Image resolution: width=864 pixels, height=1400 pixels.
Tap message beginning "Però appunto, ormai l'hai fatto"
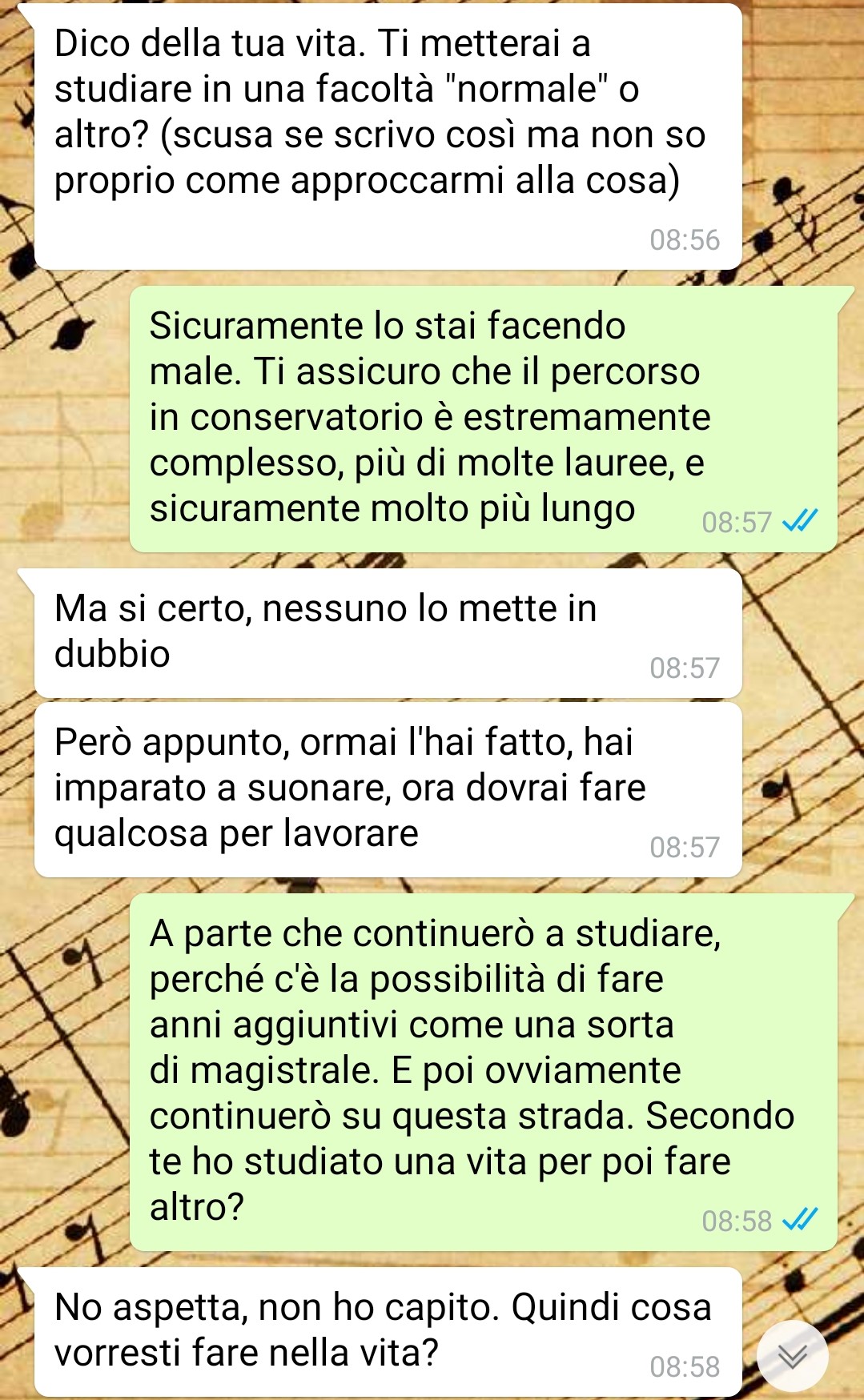pos(388,789)
